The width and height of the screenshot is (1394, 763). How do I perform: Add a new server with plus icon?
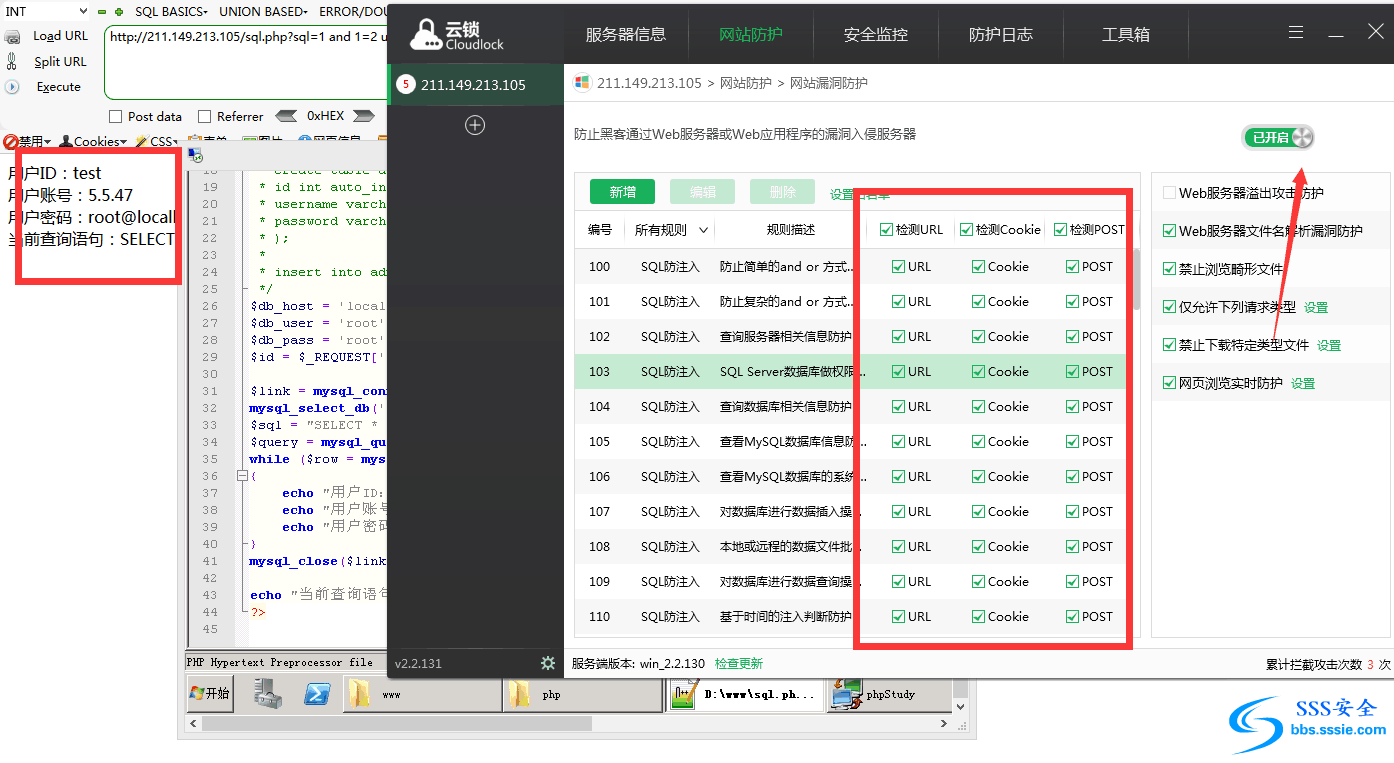(475, 125)
